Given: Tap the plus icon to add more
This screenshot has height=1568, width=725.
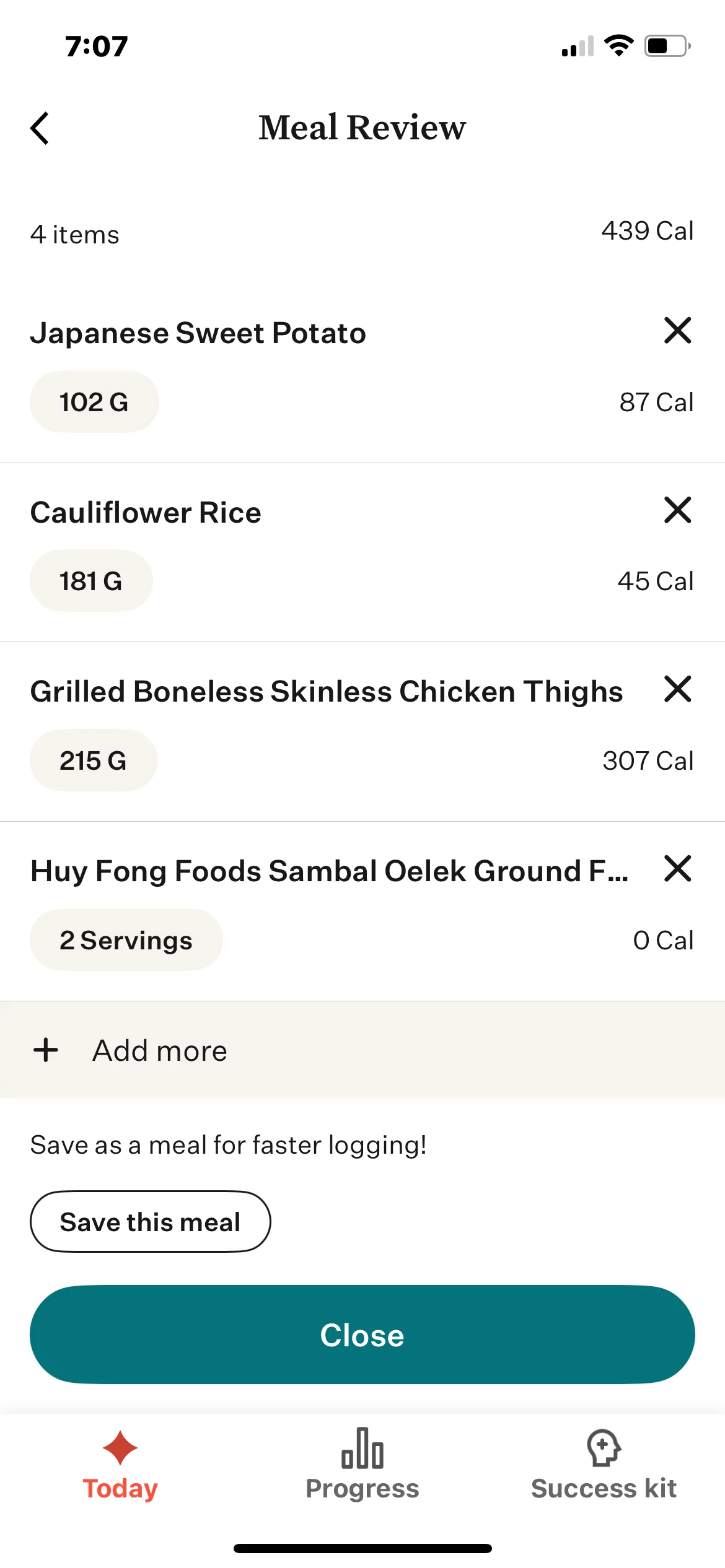Looking at the screenshot, I should tap(46, 1050).
